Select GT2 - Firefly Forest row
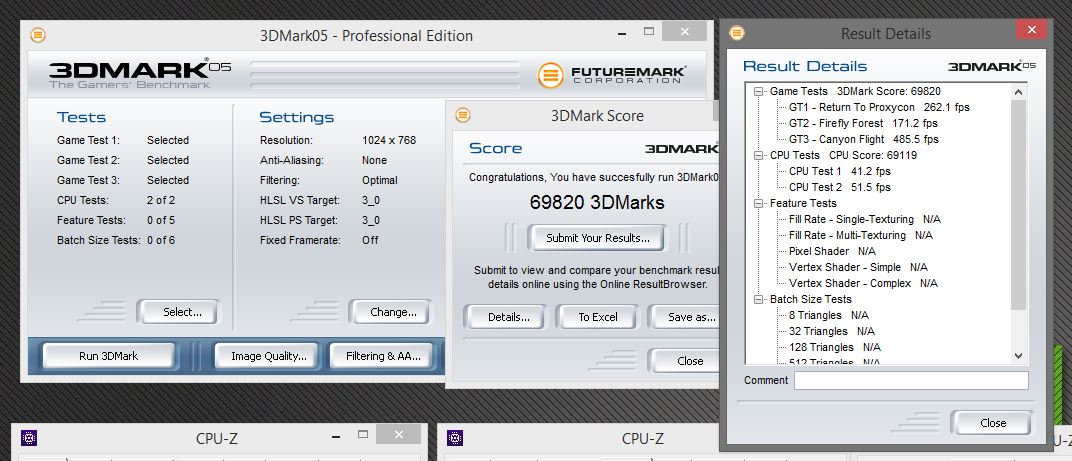Image resolution: width=1072 pixels, height=461 pixels. tap(863, 123)
